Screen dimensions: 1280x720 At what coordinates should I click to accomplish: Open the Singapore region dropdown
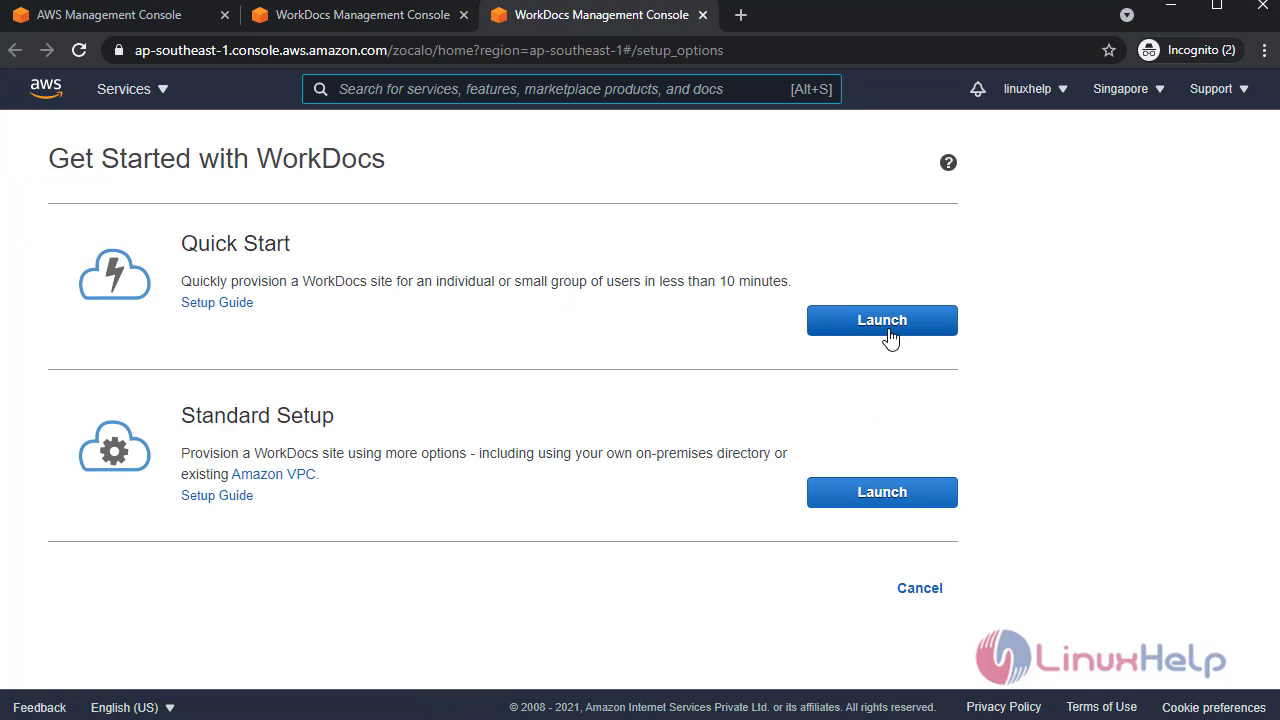[1129, 89]
